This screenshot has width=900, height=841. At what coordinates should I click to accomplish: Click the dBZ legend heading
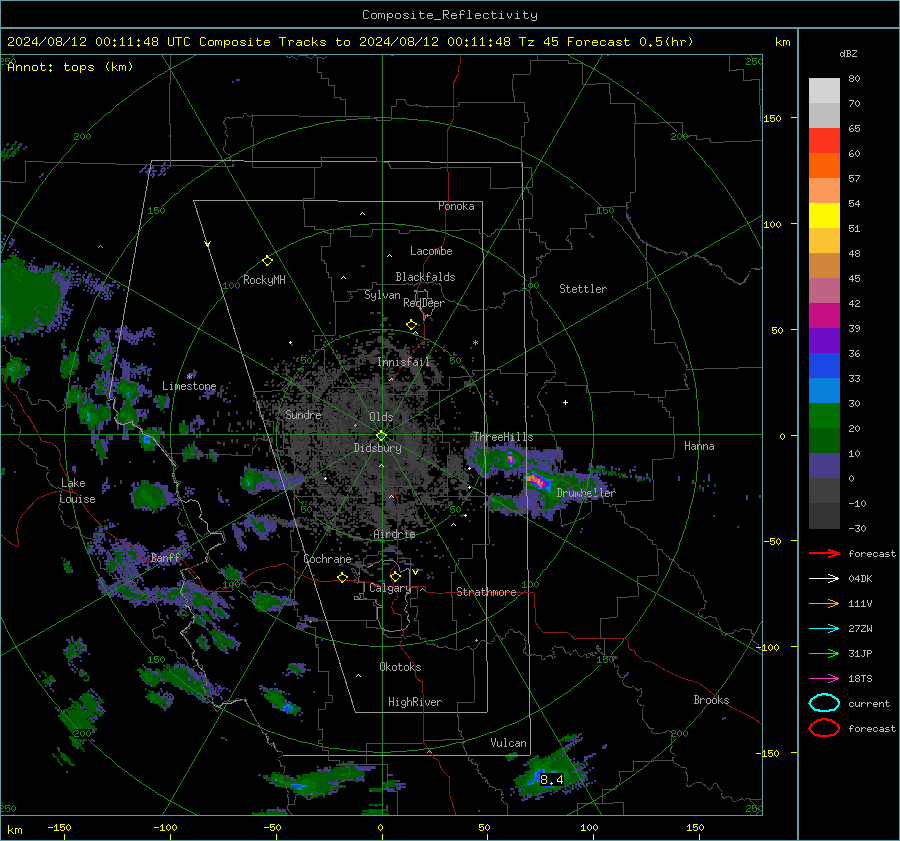(x=848, y=54)
